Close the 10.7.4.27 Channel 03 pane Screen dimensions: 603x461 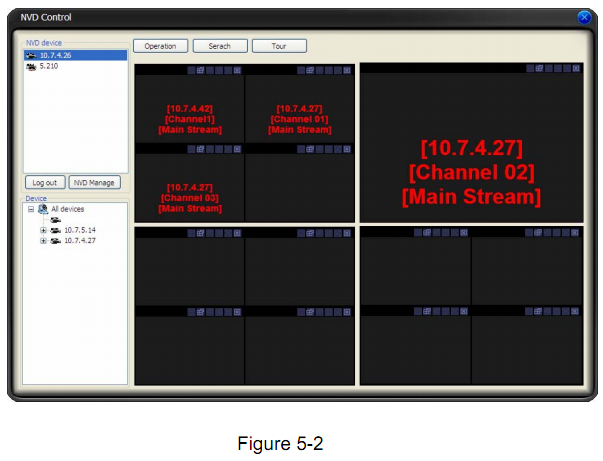click(x=237, y=149)
